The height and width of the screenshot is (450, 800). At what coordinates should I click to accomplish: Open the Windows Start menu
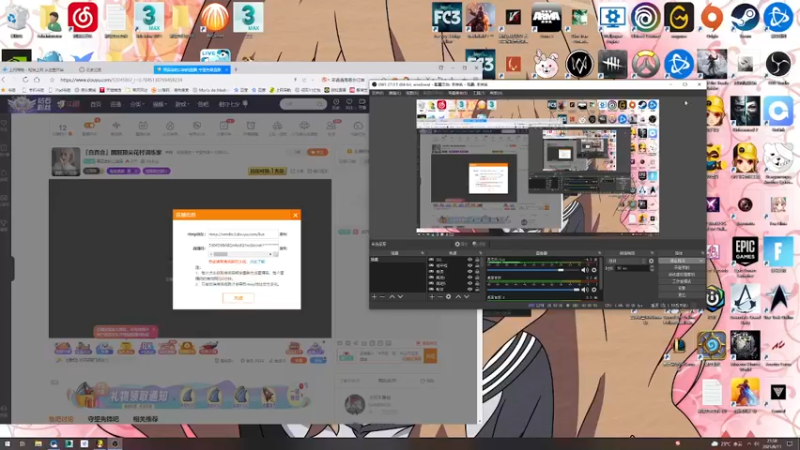7,444
